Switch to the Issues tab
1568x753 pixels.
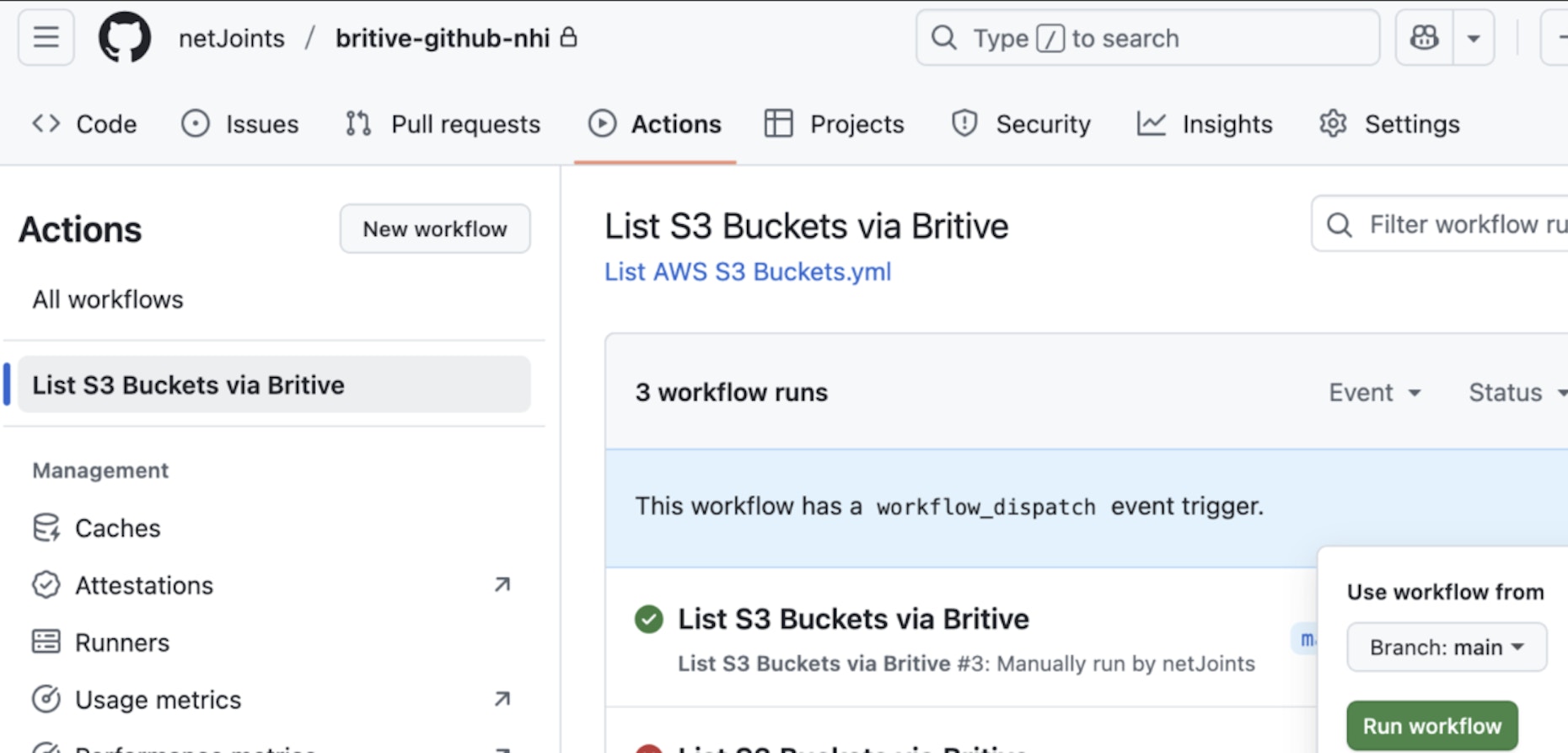coord(240,124)
